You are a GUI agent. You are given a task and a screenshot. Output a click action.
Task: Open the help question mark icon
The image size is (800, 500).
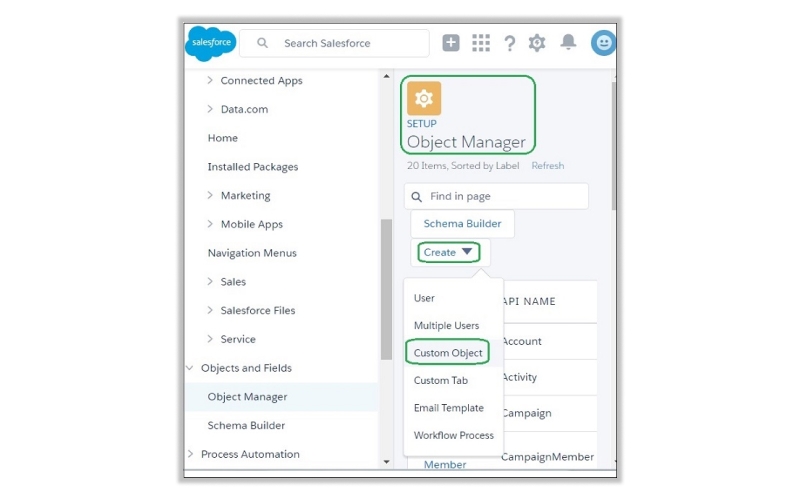coord(509,43)
